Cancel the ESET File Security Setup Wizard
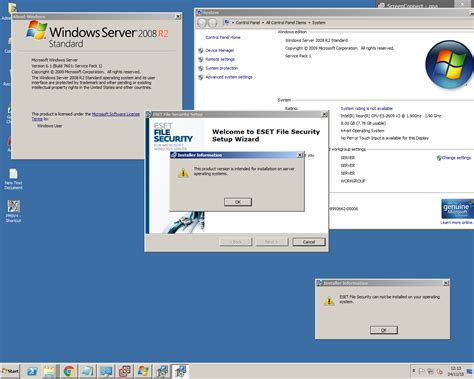474x379 pixels. pyautogui.click(x=309, y=242)
